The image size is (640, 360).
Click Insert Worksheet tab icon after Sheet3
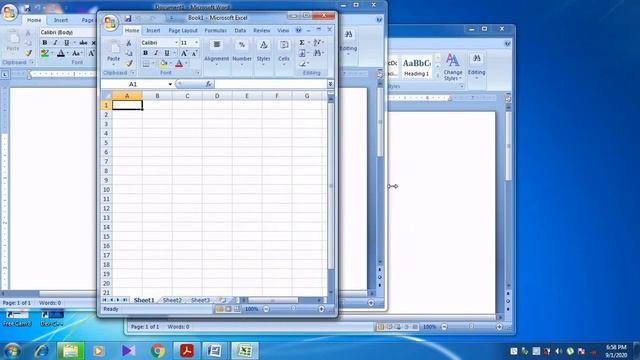pos(222,300)
